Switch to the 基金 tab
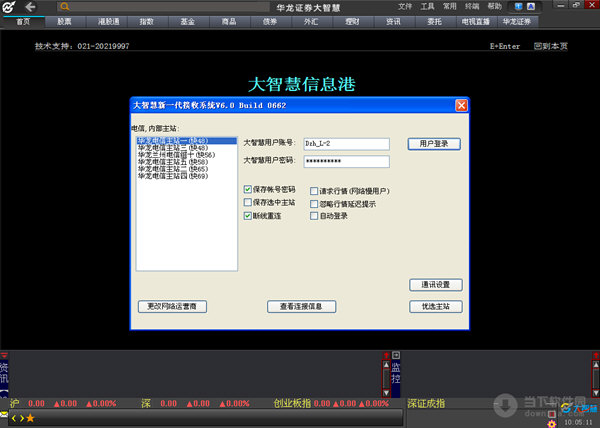600x428 pixels. pos(188,22)
